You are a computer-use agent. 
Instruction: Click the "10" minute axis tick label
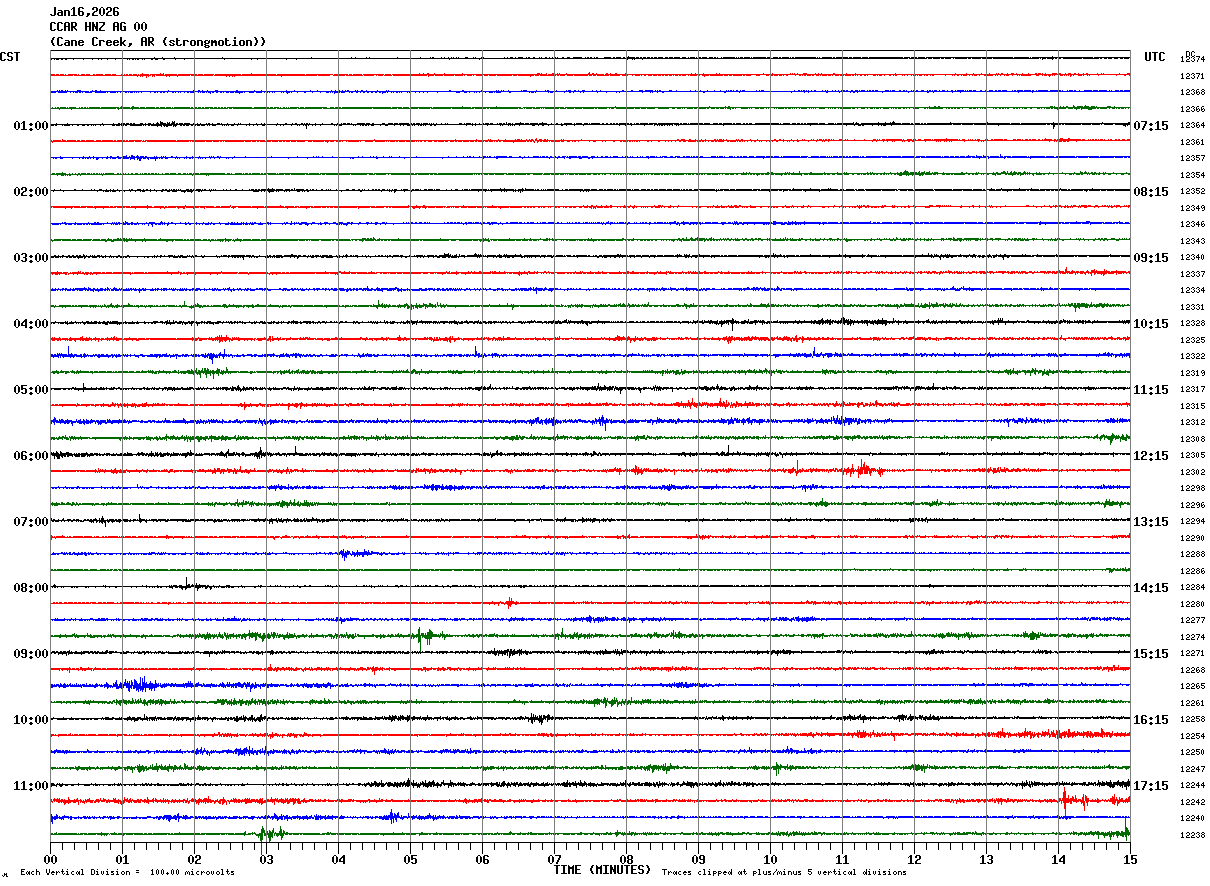coord(770,859)
